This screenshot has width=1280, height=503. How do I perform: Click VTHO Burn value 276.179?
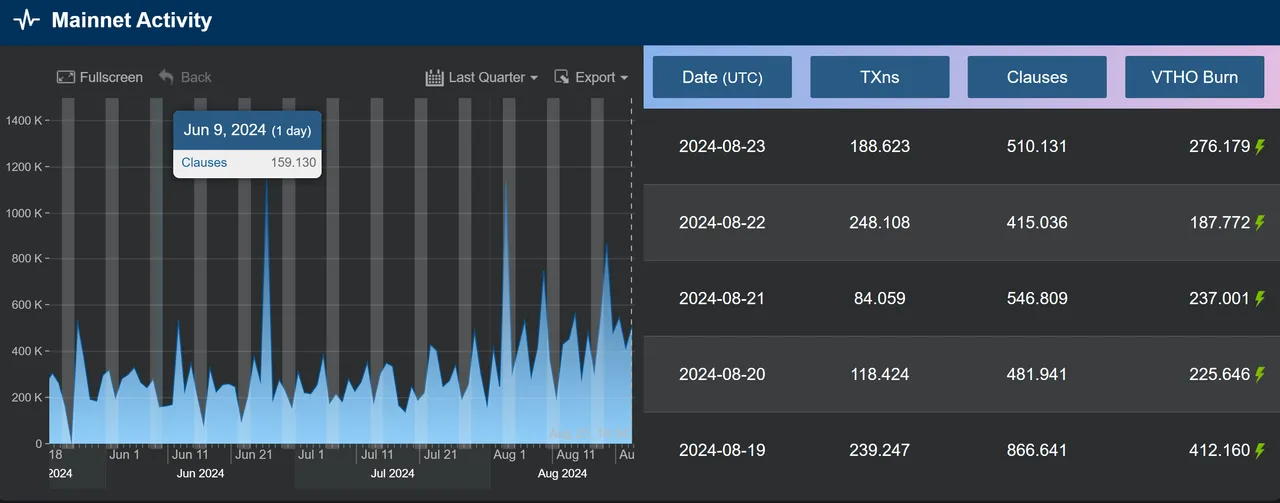point(1220,146)
